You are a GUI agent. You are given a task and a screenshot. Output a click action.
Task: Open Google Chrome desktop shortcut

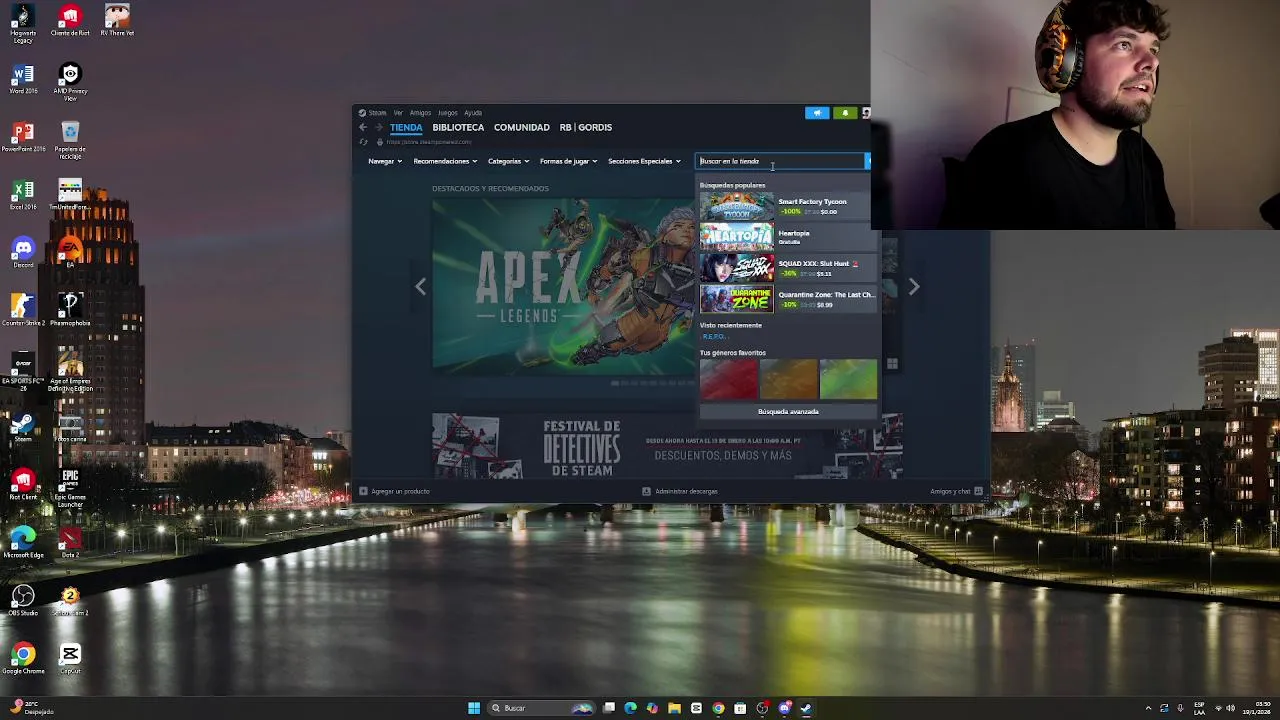(23, 659)
